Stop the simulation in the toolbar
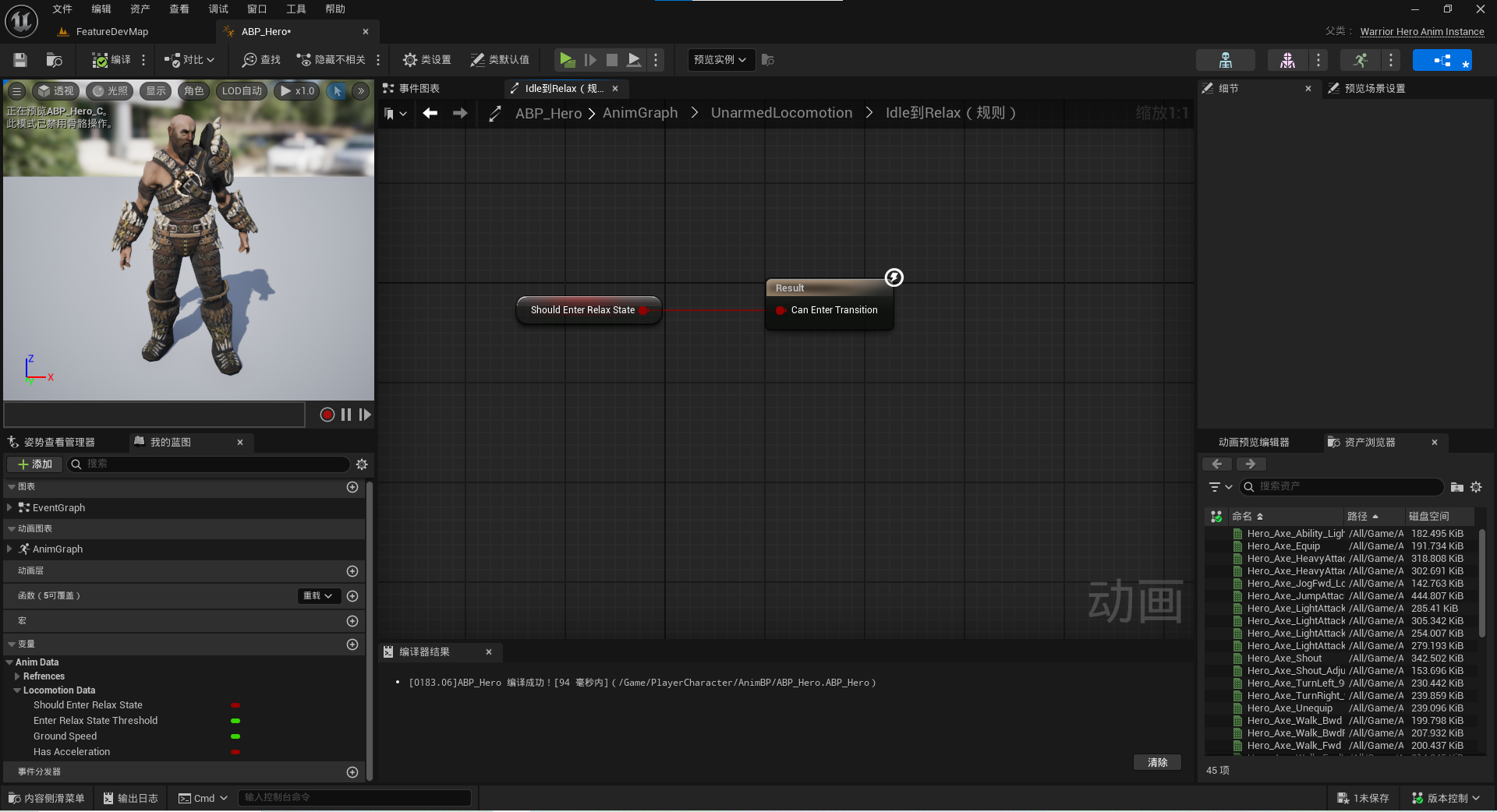The width and height of the screenshot is (1497, 812). pos(612,60)
